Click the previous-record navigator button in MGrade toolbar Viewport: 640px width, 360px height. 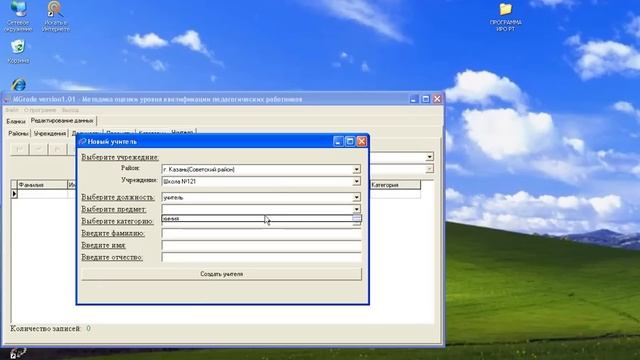[39, 149]
